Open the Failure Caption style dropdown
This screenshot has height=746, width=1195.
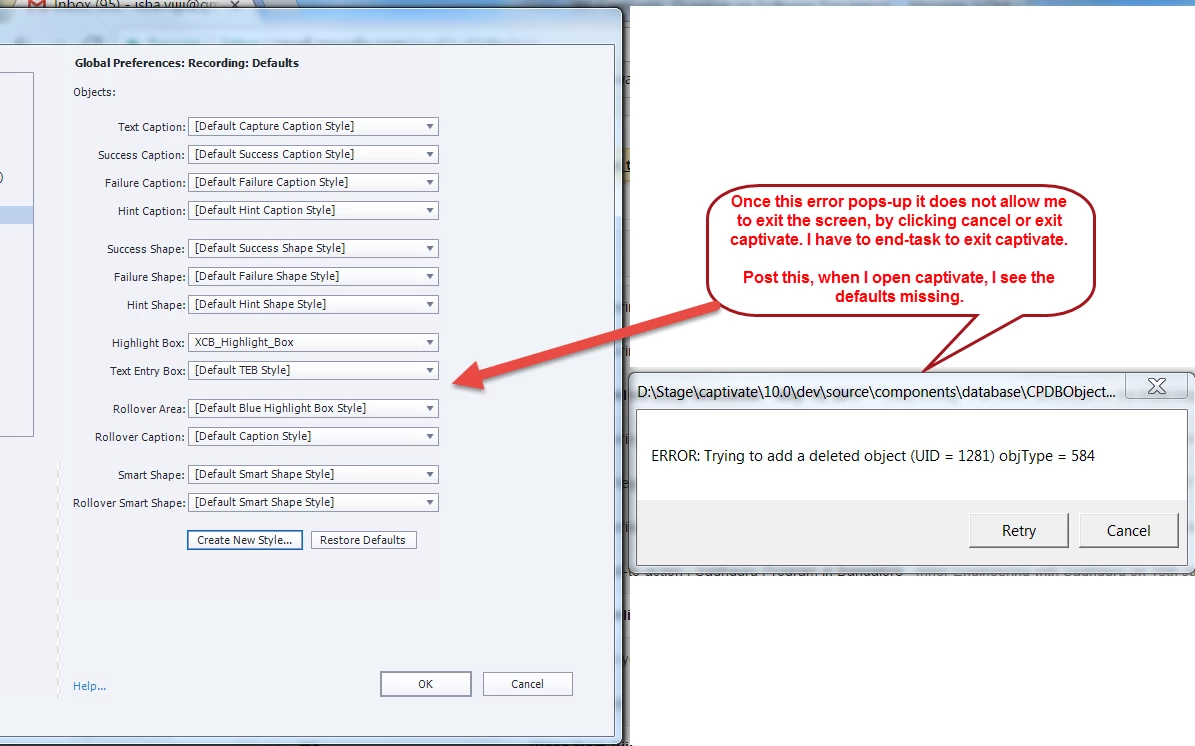(x=313, y=183)
